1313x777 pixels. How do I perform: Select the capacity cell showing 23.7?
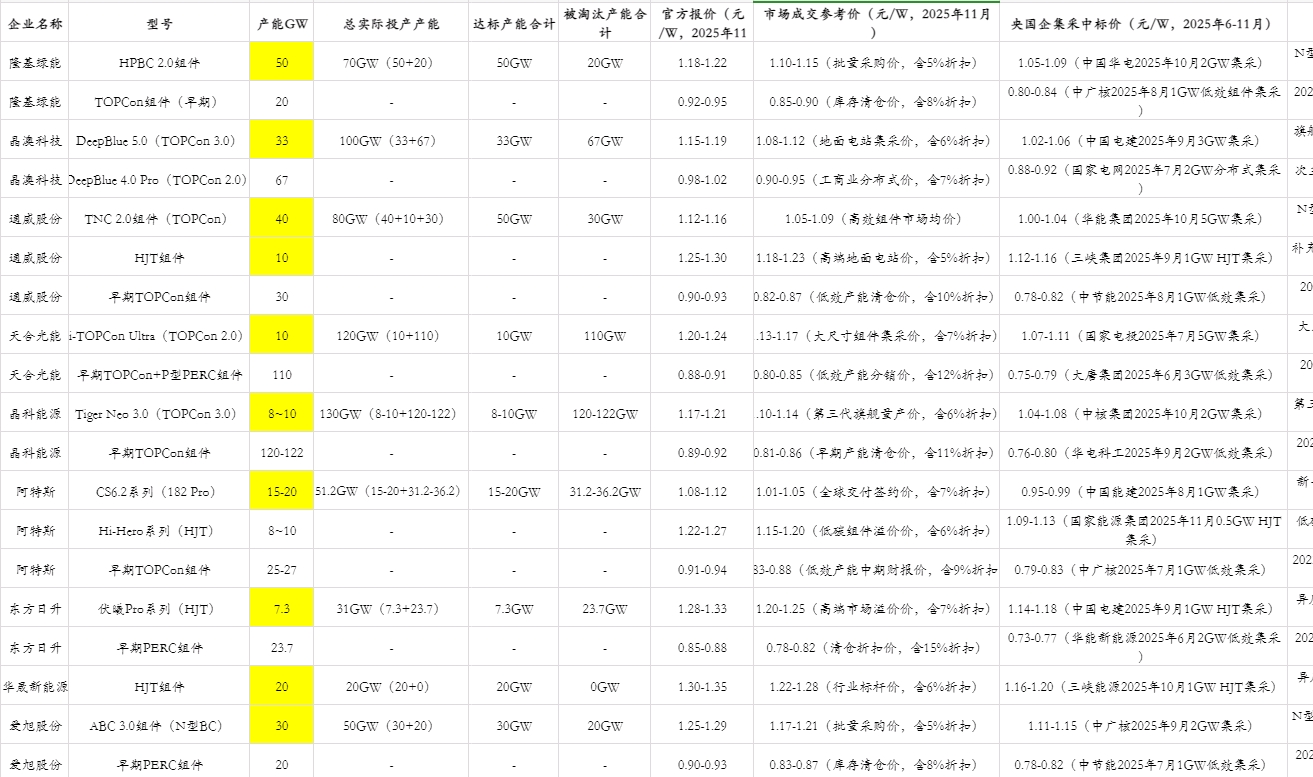pos(282,647)
